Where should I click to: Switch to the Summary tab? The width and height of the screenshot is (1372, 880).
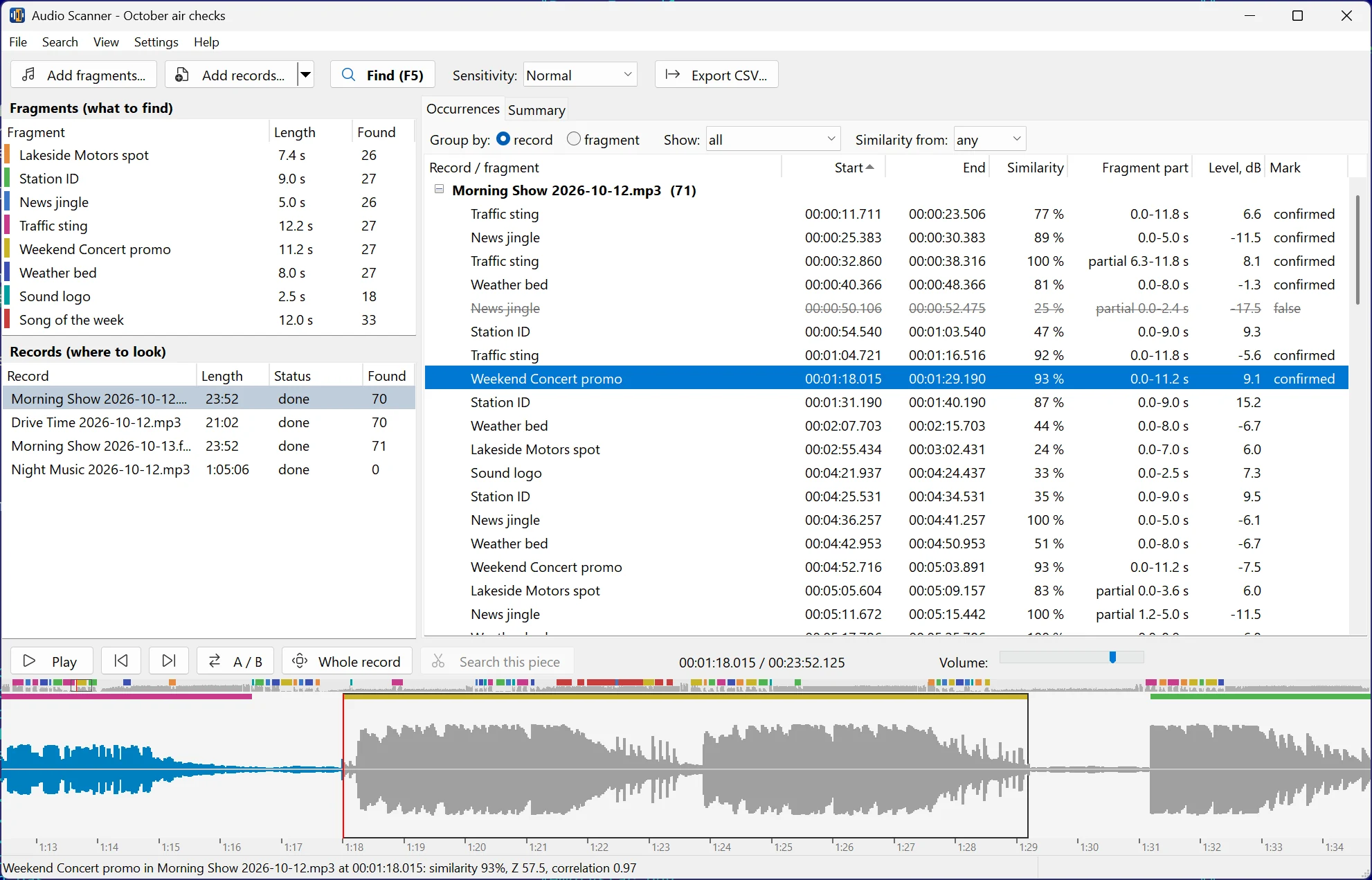(536, 109)
